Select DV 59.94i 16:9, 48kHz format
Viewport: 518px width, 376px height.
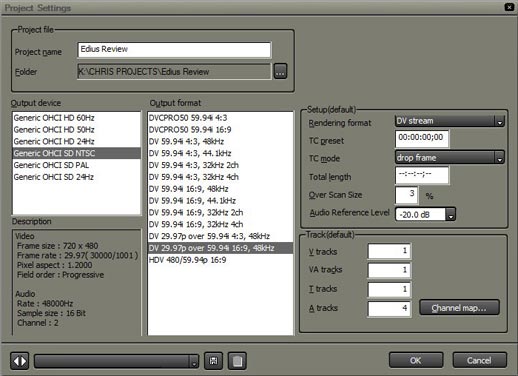pos(220,189)
